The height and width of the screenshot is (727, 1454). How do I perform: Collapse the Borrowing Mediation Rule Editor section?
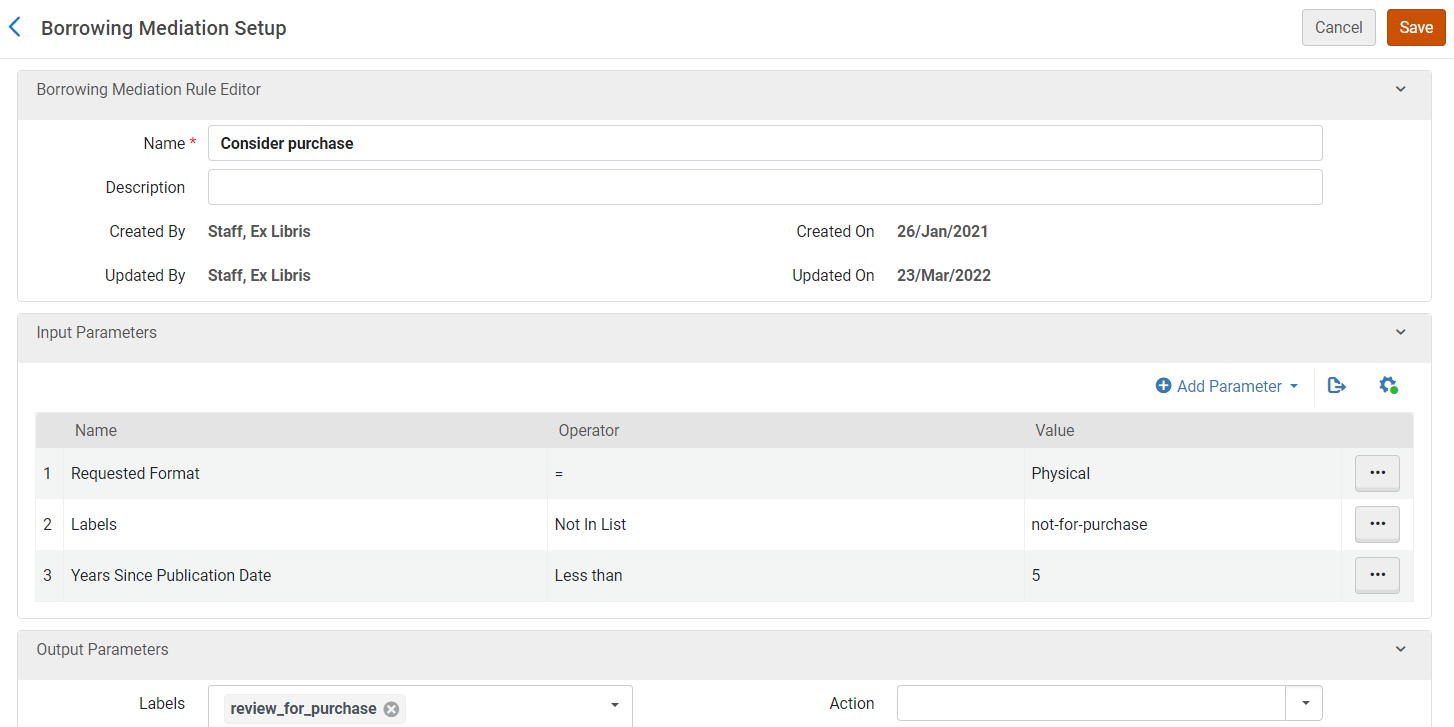coord(1400,89)
